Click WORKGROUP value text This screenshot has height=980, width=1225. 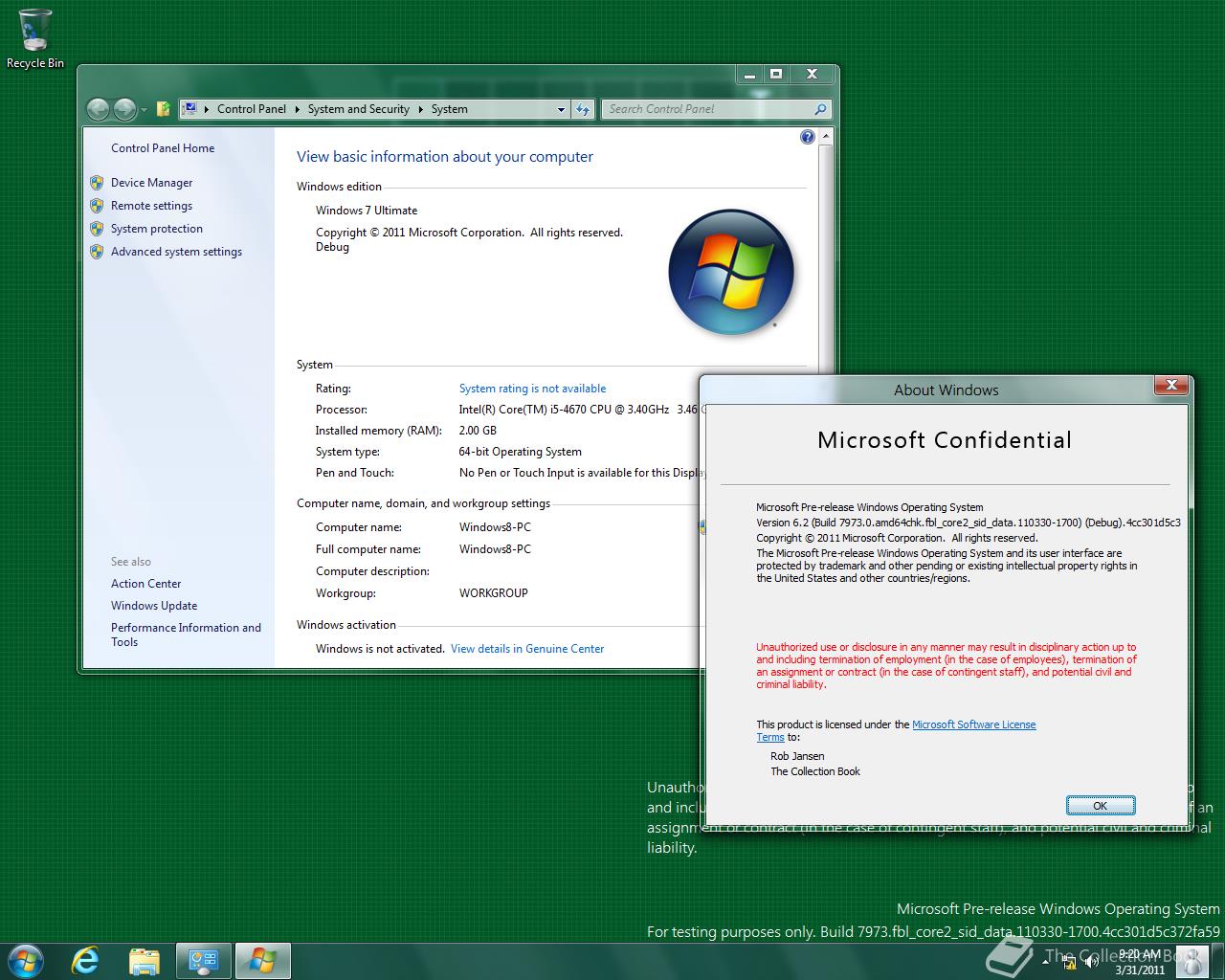click(x=494, y=593)
